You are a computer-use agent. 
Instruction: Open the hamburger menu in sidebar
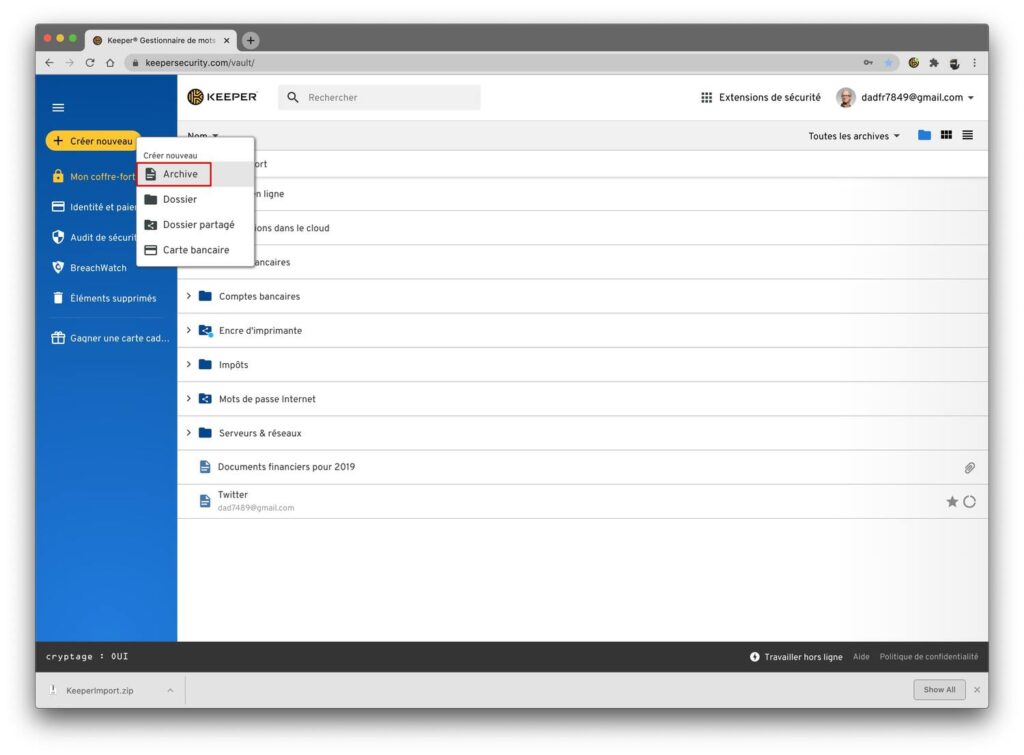click(x=58, y=108)
